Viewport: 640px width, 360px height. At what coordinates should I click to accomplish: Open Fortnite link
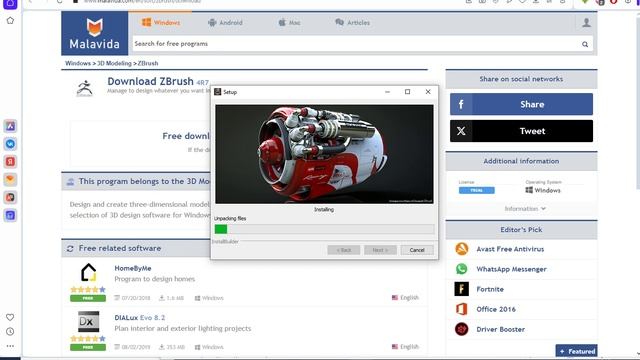tap(490, 289)
